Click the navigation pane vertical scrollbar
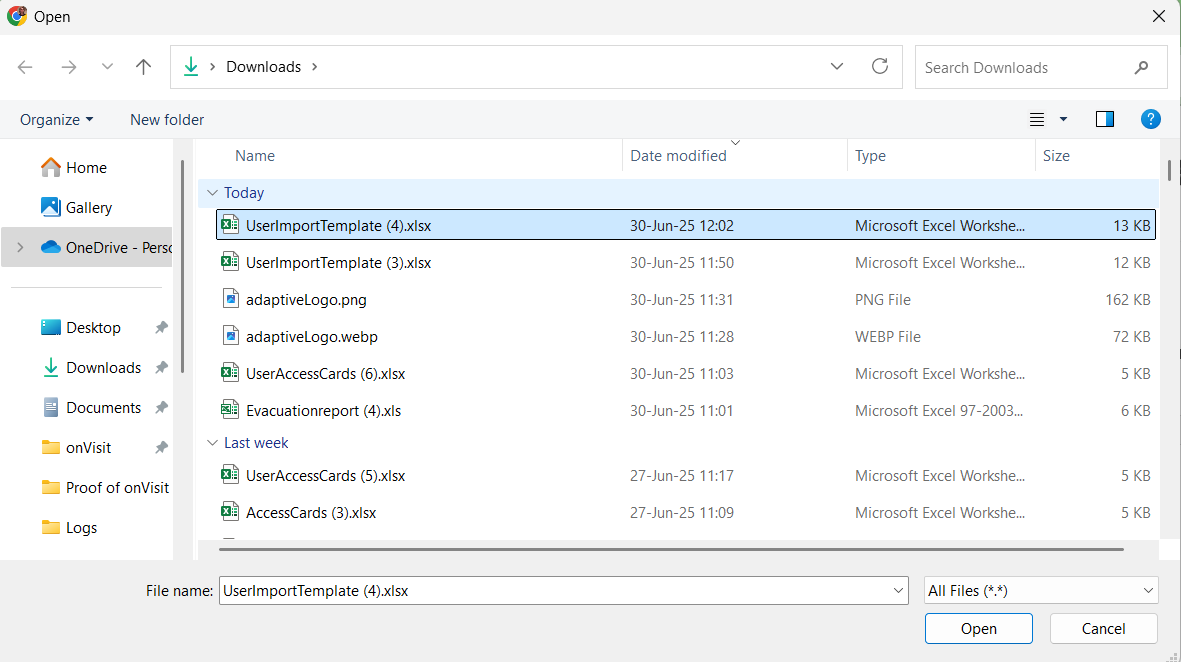Image resolution: width=1181 pixels, height=662 pixels. click(x=182, y=265)
